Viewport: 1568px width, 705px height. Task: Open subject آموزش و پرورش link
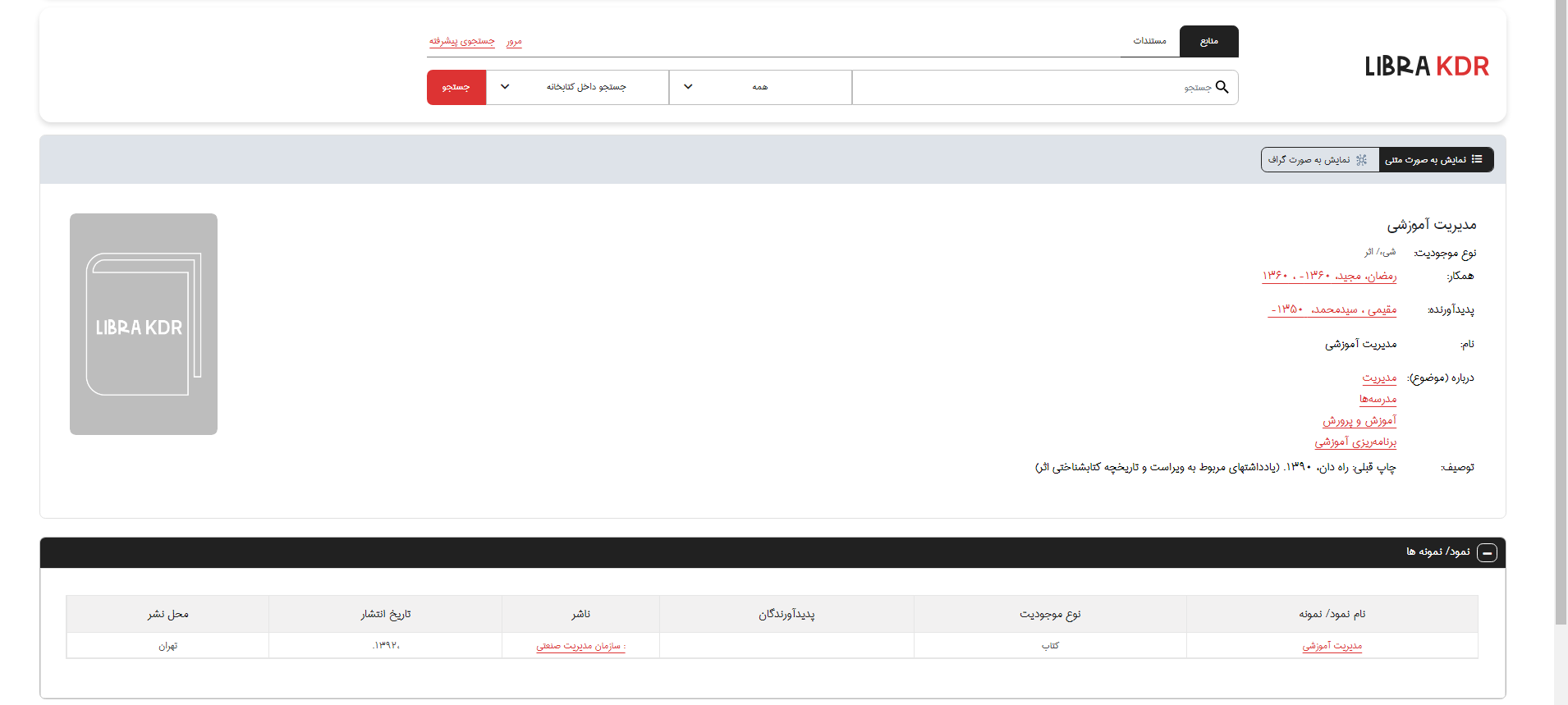point(1359,420)
